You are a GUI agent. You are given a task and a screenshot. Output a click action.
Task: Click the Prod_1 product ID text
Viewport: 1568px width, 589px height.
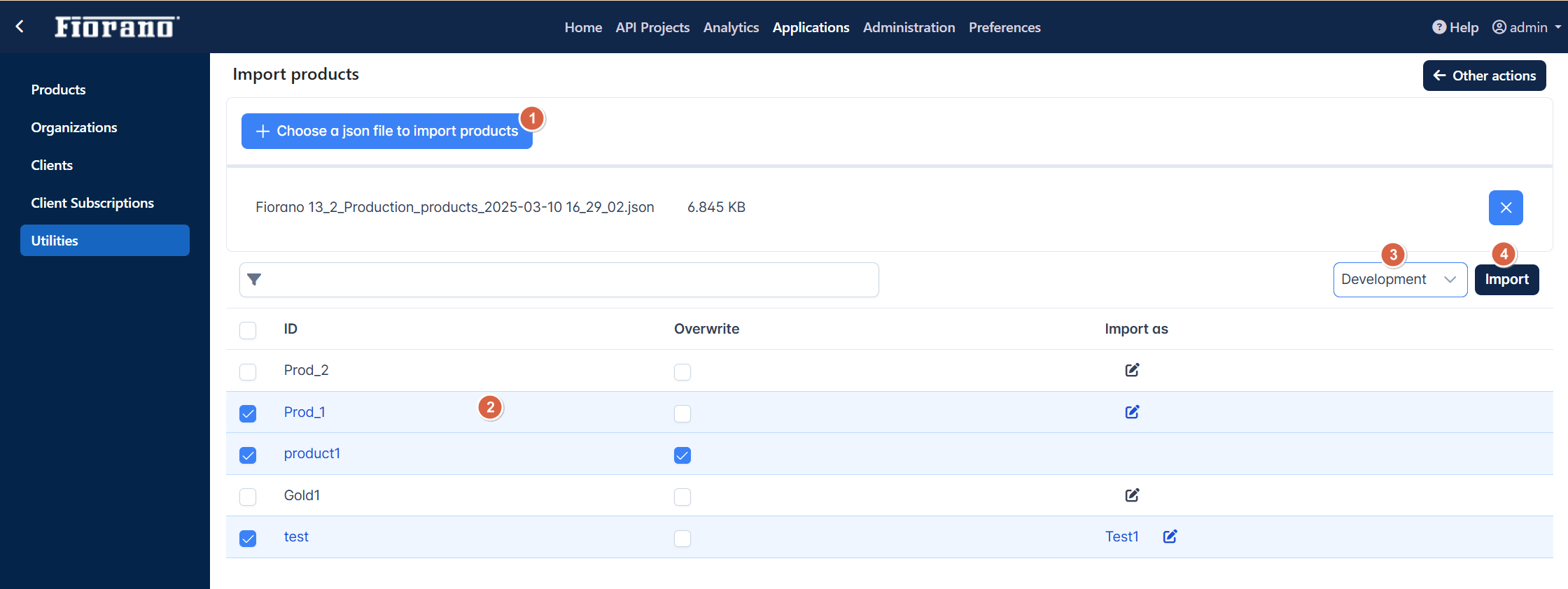coord(304,412)
